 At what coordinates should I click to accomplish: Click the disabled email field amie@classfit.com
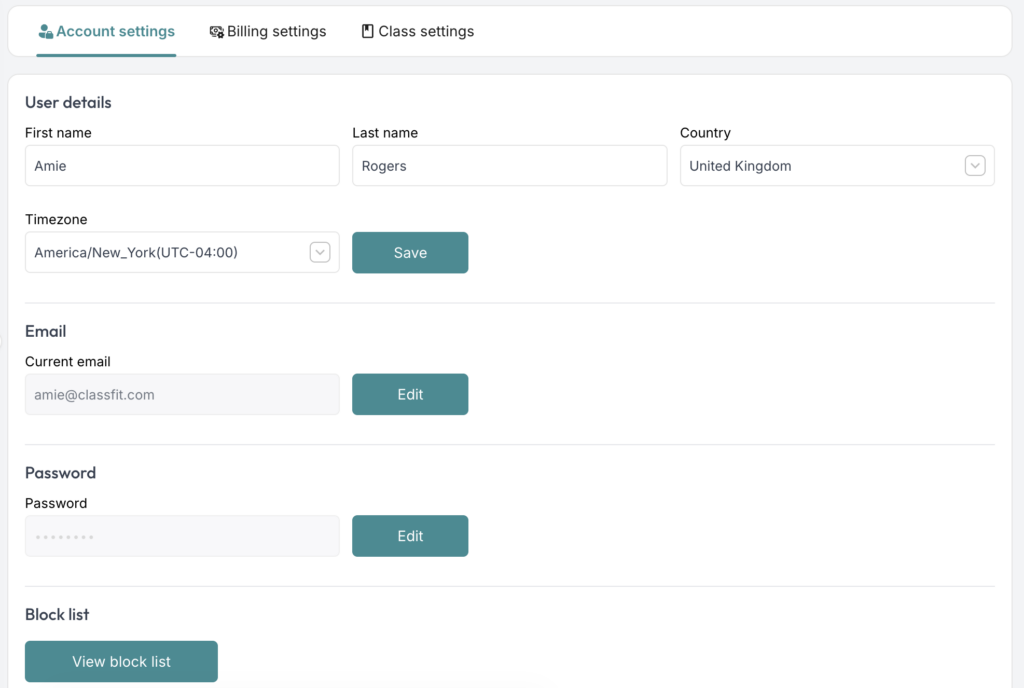(x=182, y=394)
